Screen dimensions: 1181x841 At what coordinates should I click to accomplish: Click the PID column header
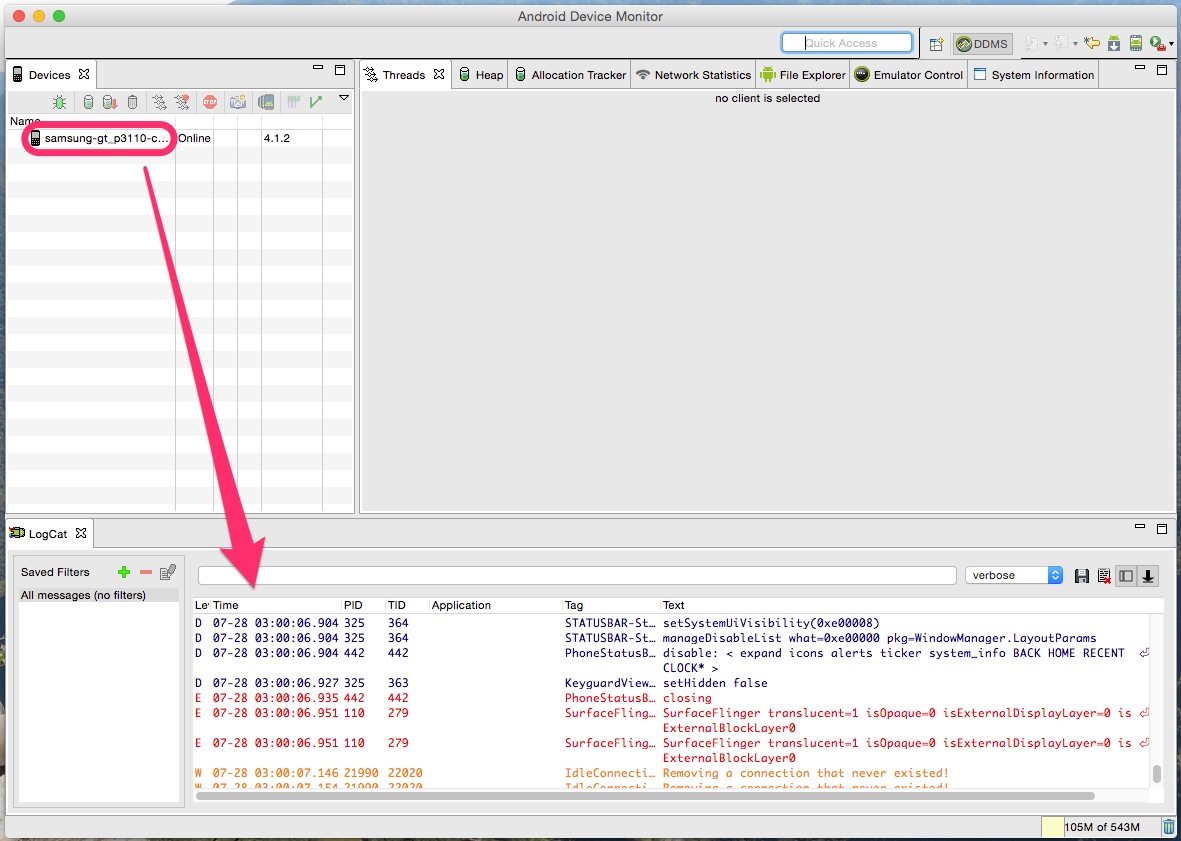pos(363,605)
